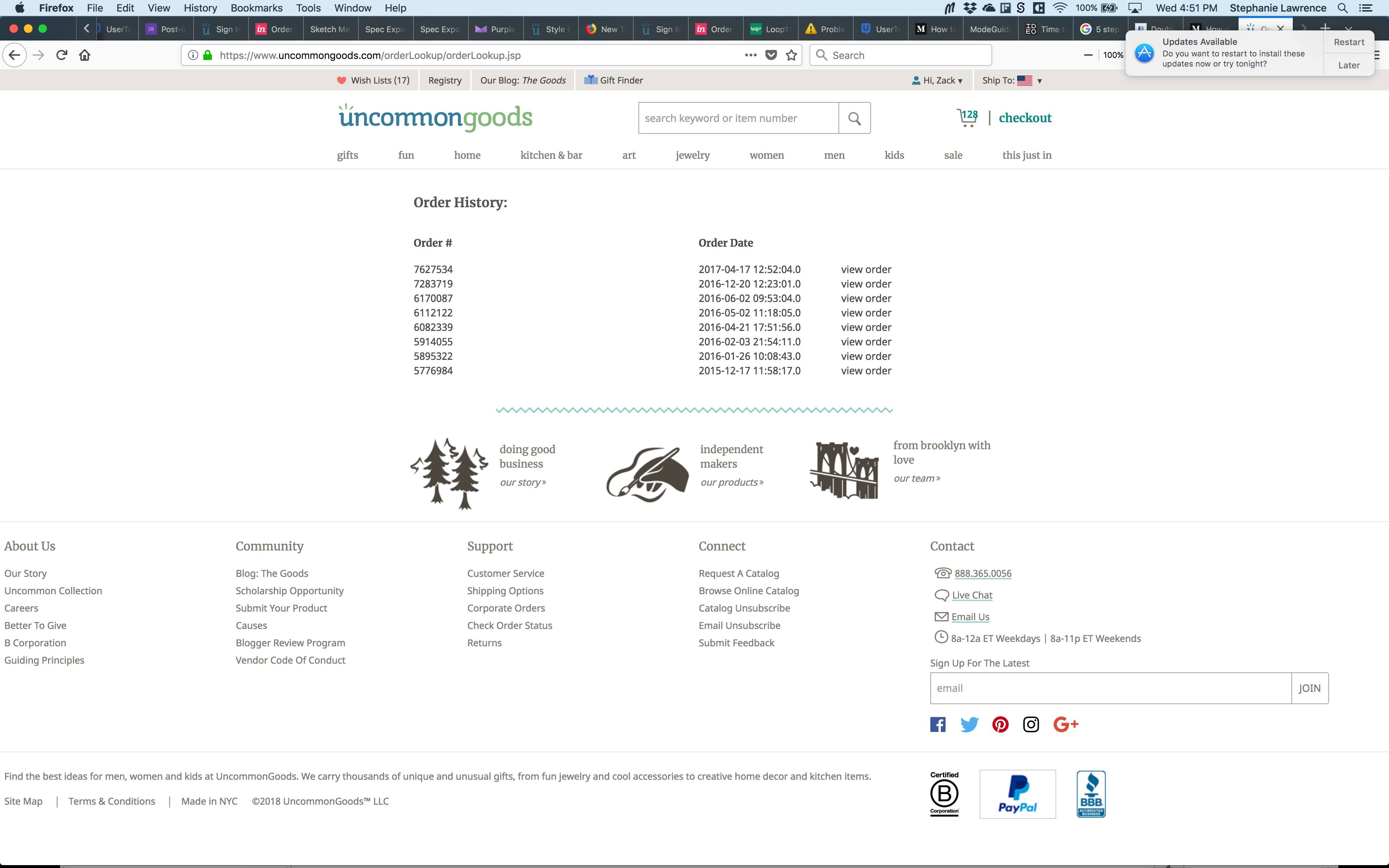View order 7627534
This screenshot has width=1389, height=868.
point(866,269)
